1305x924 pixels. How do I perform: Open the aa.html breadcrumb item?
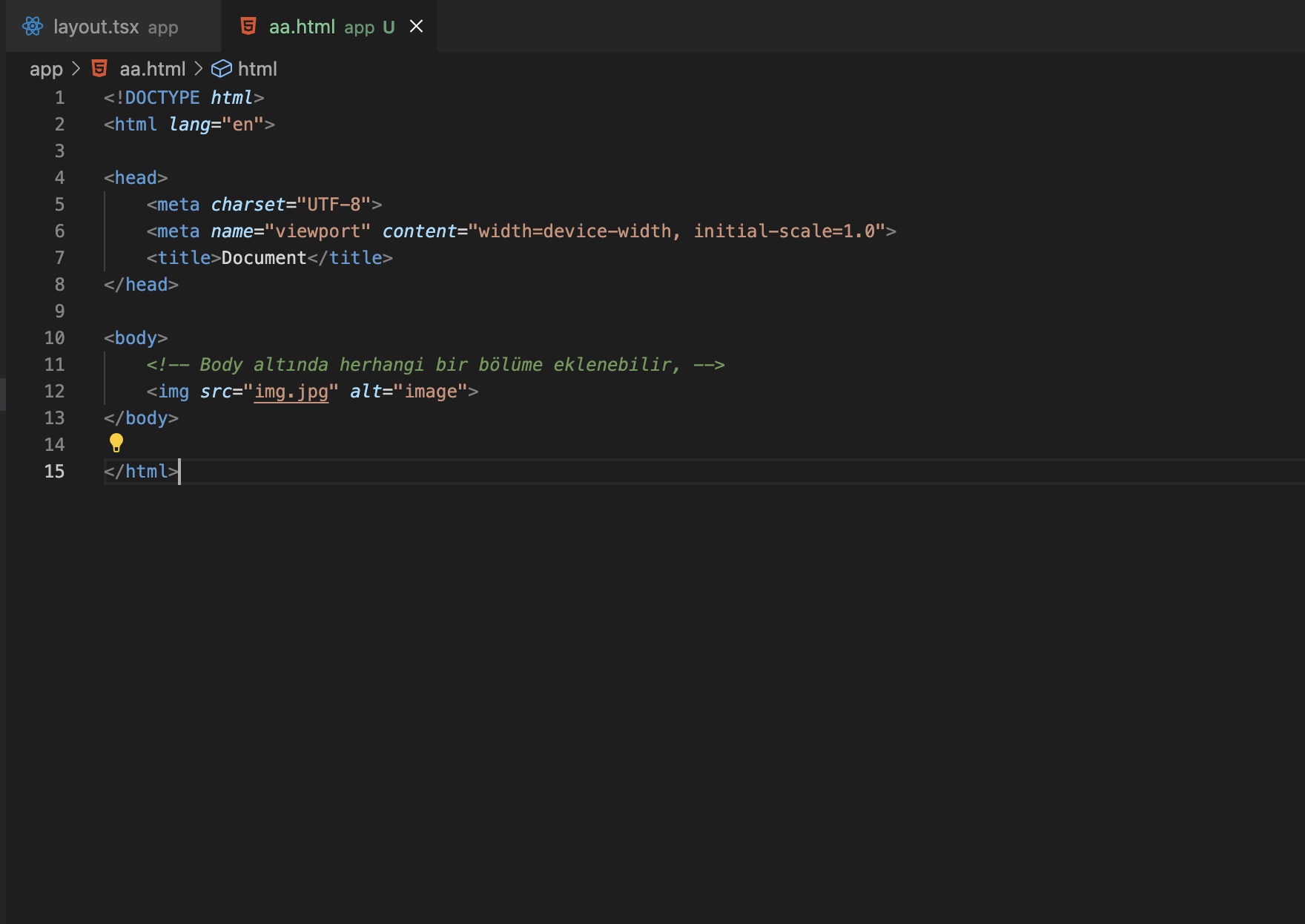point(153,69)
